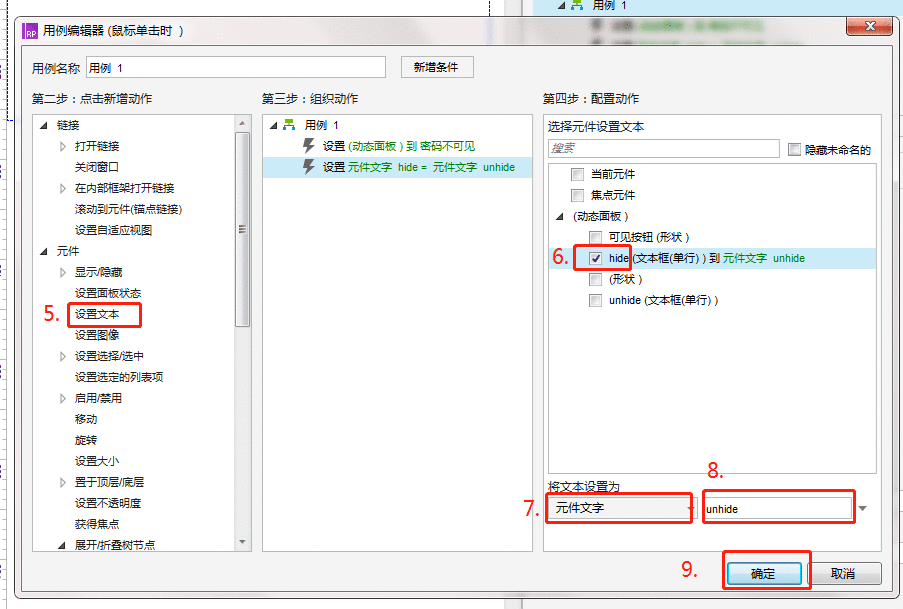Expand the 打开链接 node
The width and height of the screenshot is (903, 609).
point(63,146)
